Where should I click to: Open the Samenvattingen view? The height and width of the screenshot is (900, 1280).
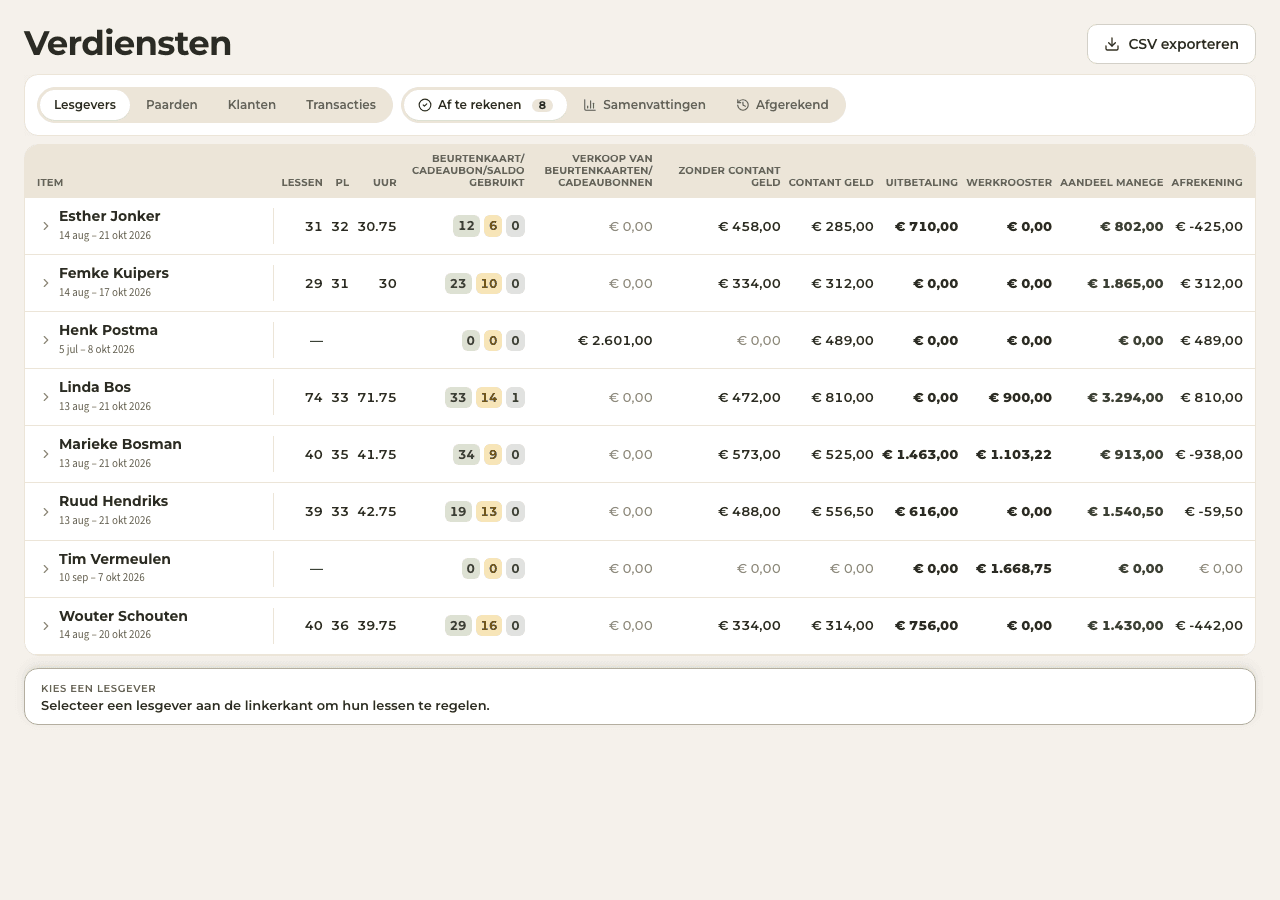[644, 105]
